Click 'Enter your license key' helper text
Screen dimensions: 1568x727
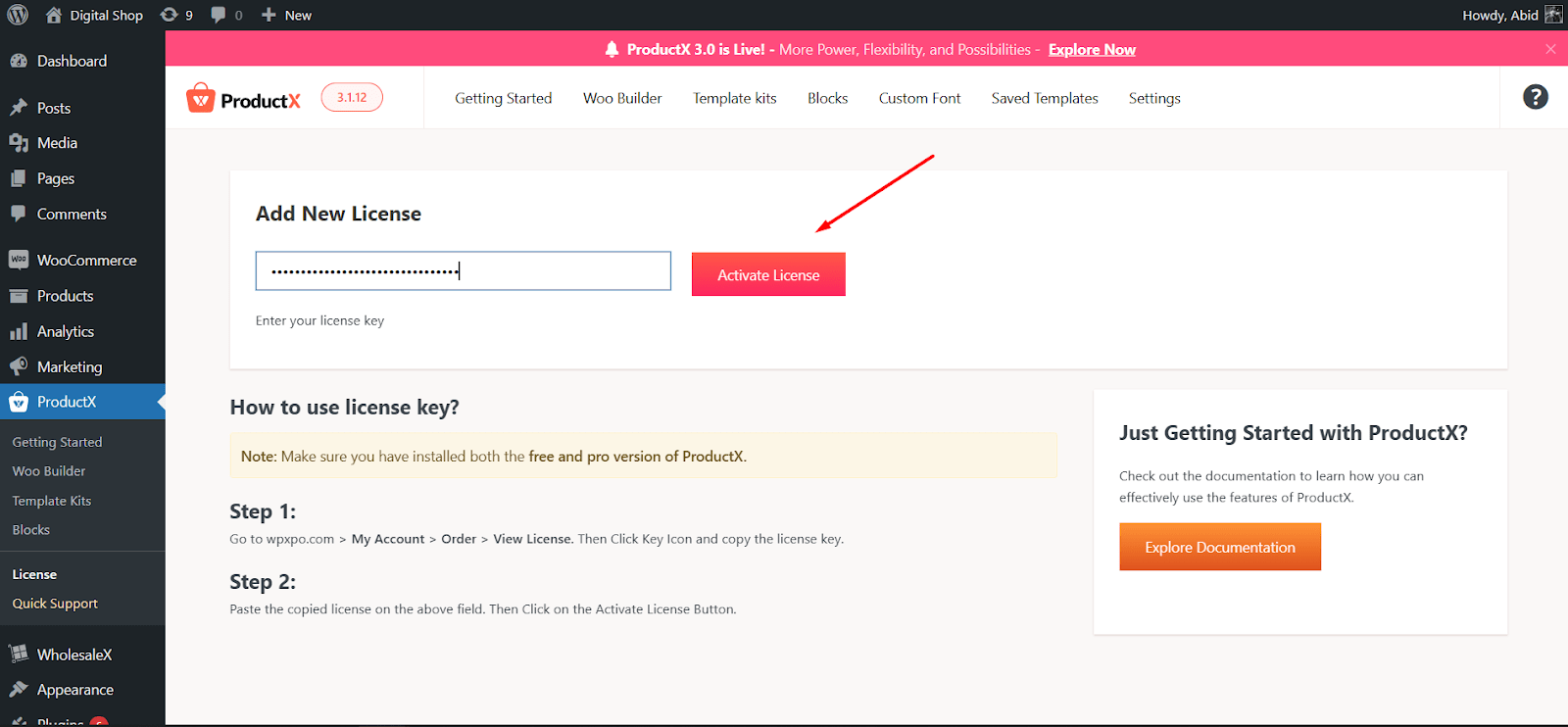pyautogui.click(x=319, y=320)
